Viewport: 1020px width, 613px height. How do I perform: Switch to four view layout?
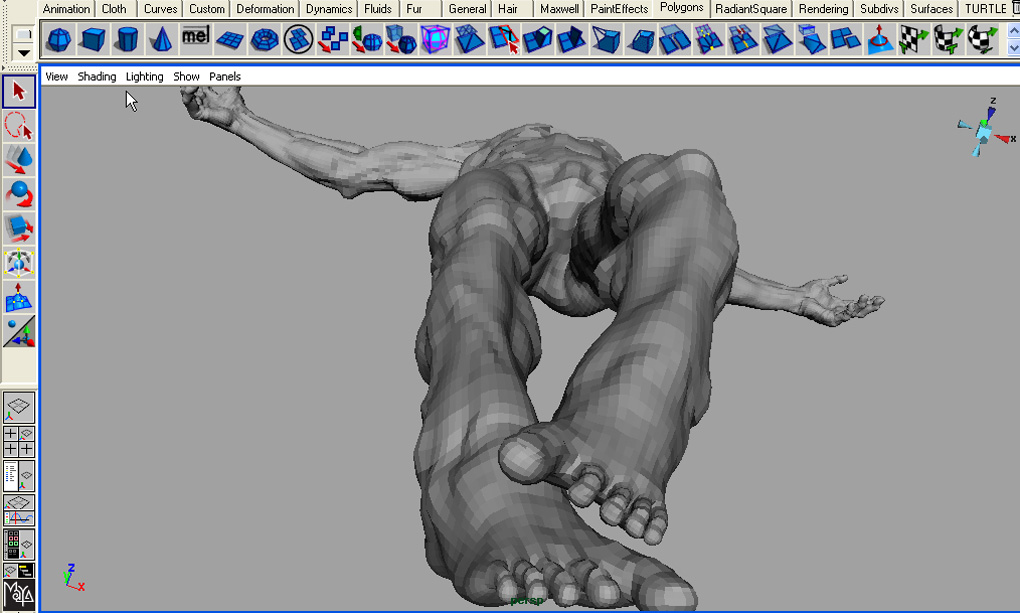pos(19,441)
